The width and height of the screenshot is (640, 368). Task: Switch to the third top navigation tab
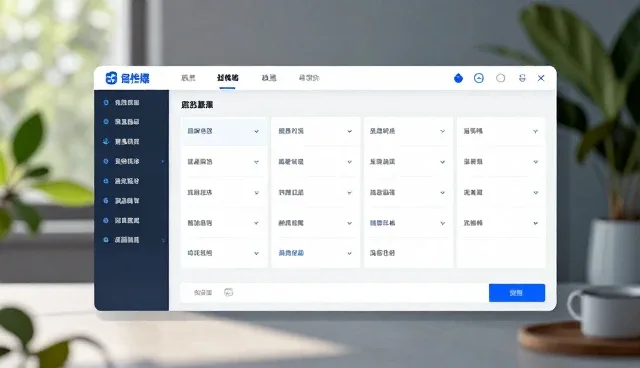pos(269,78)
